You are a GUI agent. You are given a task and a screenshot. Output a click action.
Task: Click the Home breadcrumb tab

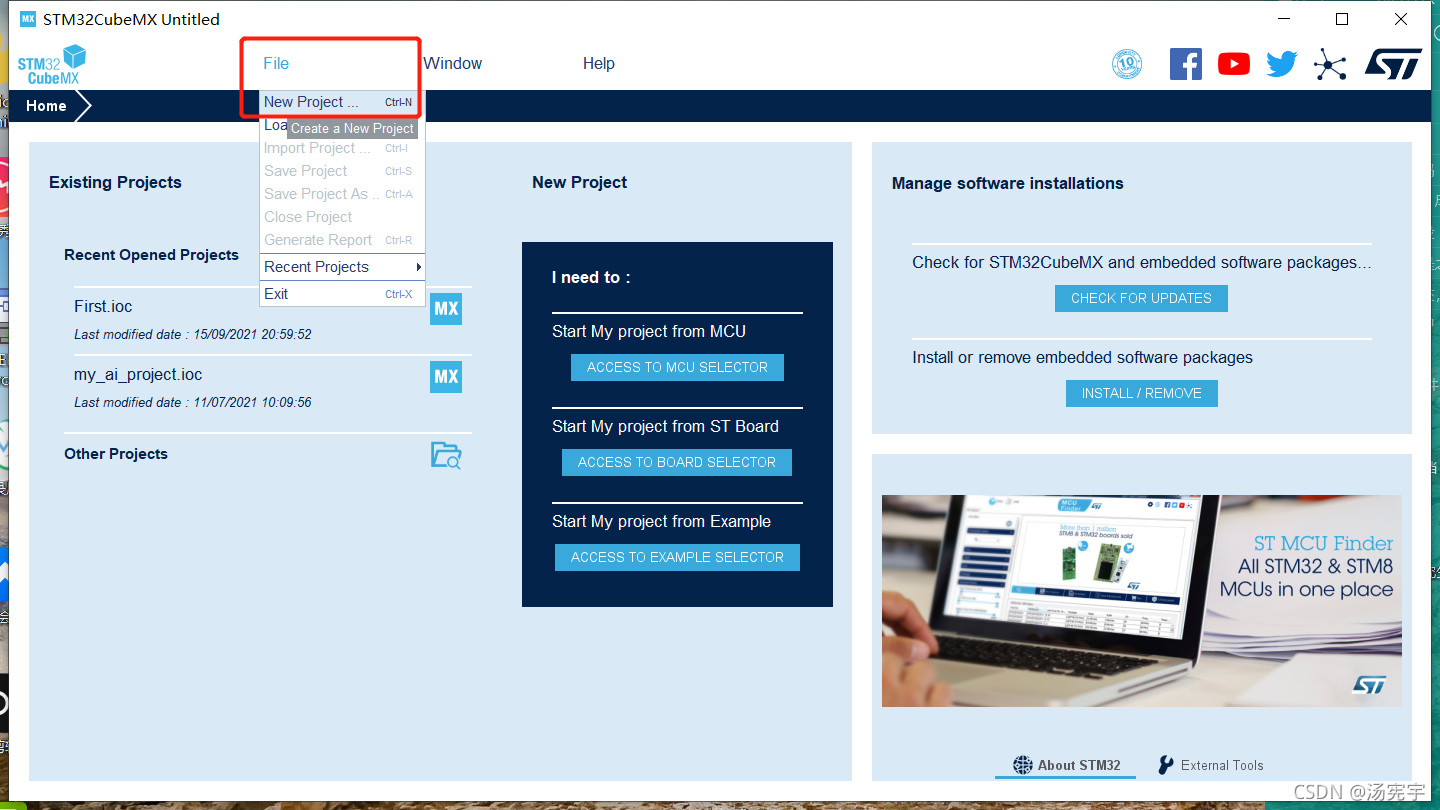[46, 106]
